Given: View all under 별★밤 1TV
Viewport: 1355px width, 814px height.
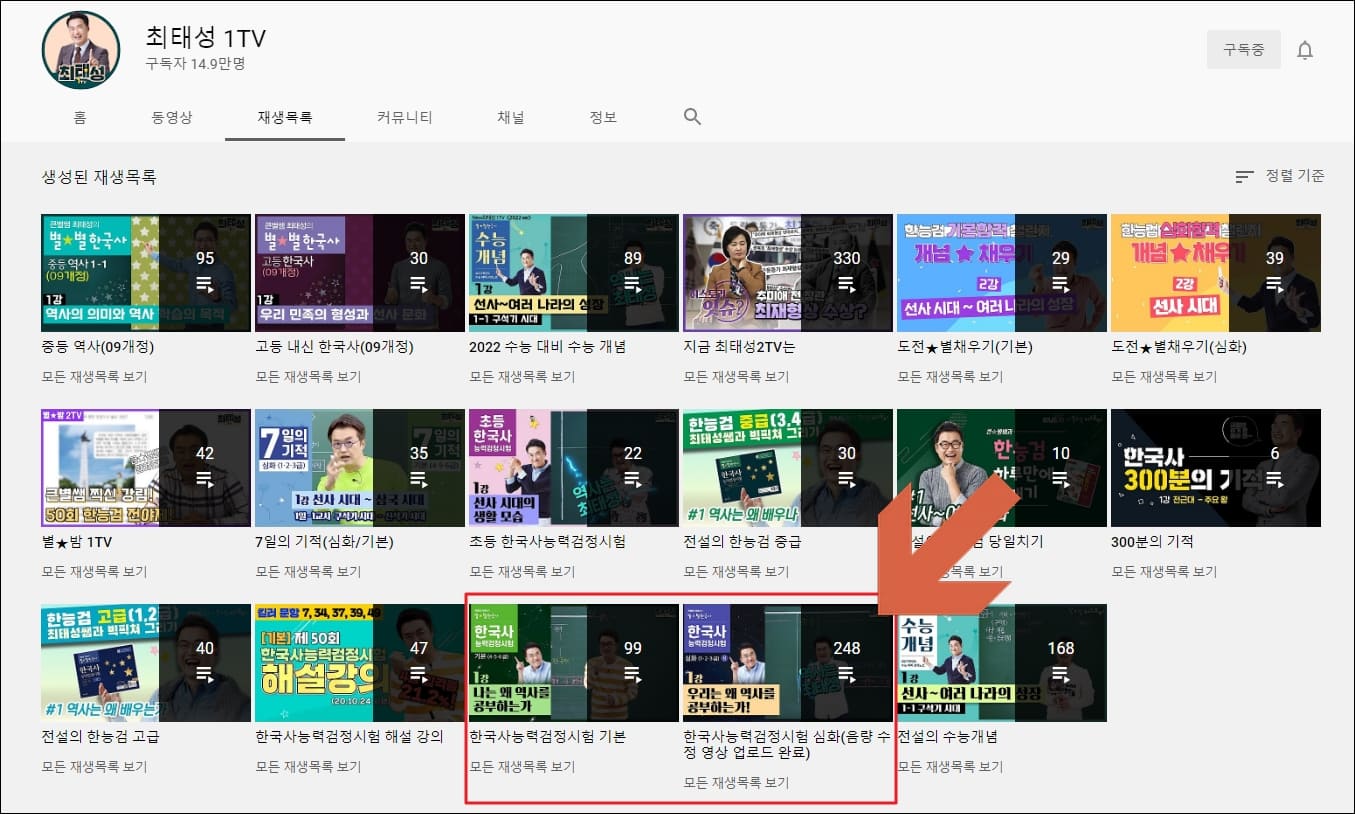Looking at the screenshot, I should [x=94, y=572].
